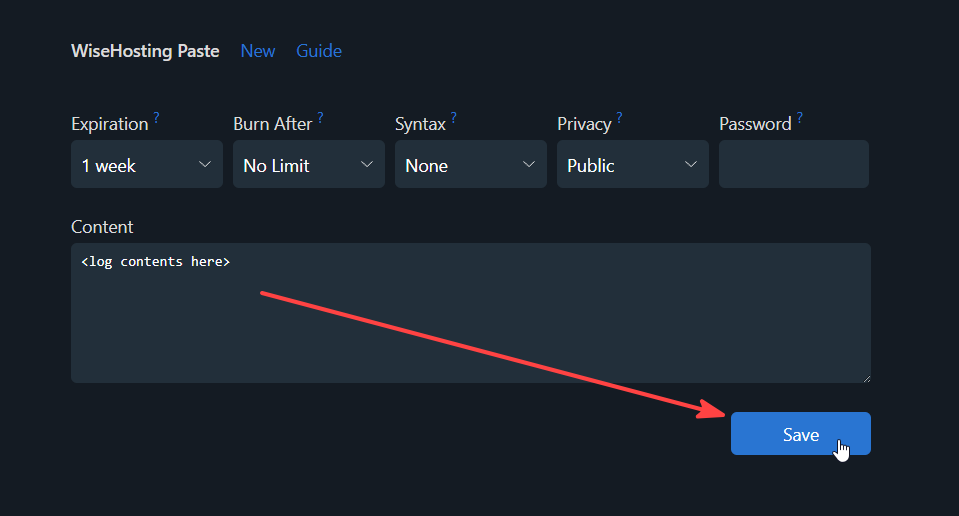Click the blue Save button

(801, 433)
